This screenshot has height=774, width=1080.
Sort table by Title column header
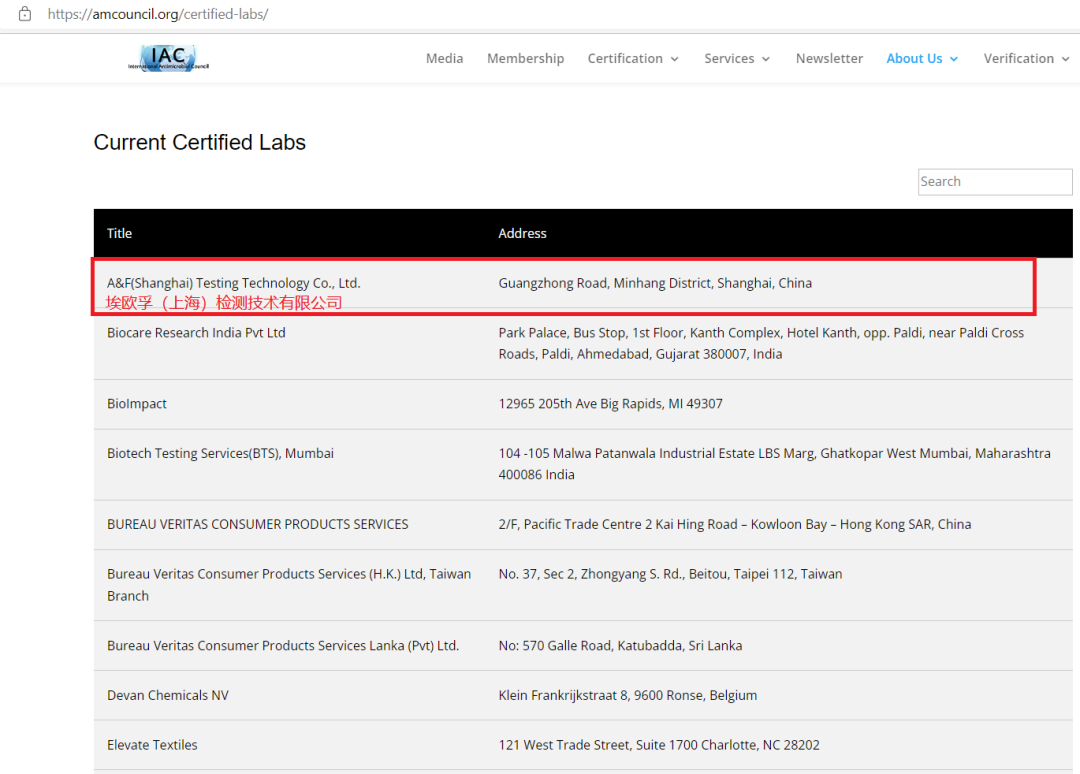point(120,233)
